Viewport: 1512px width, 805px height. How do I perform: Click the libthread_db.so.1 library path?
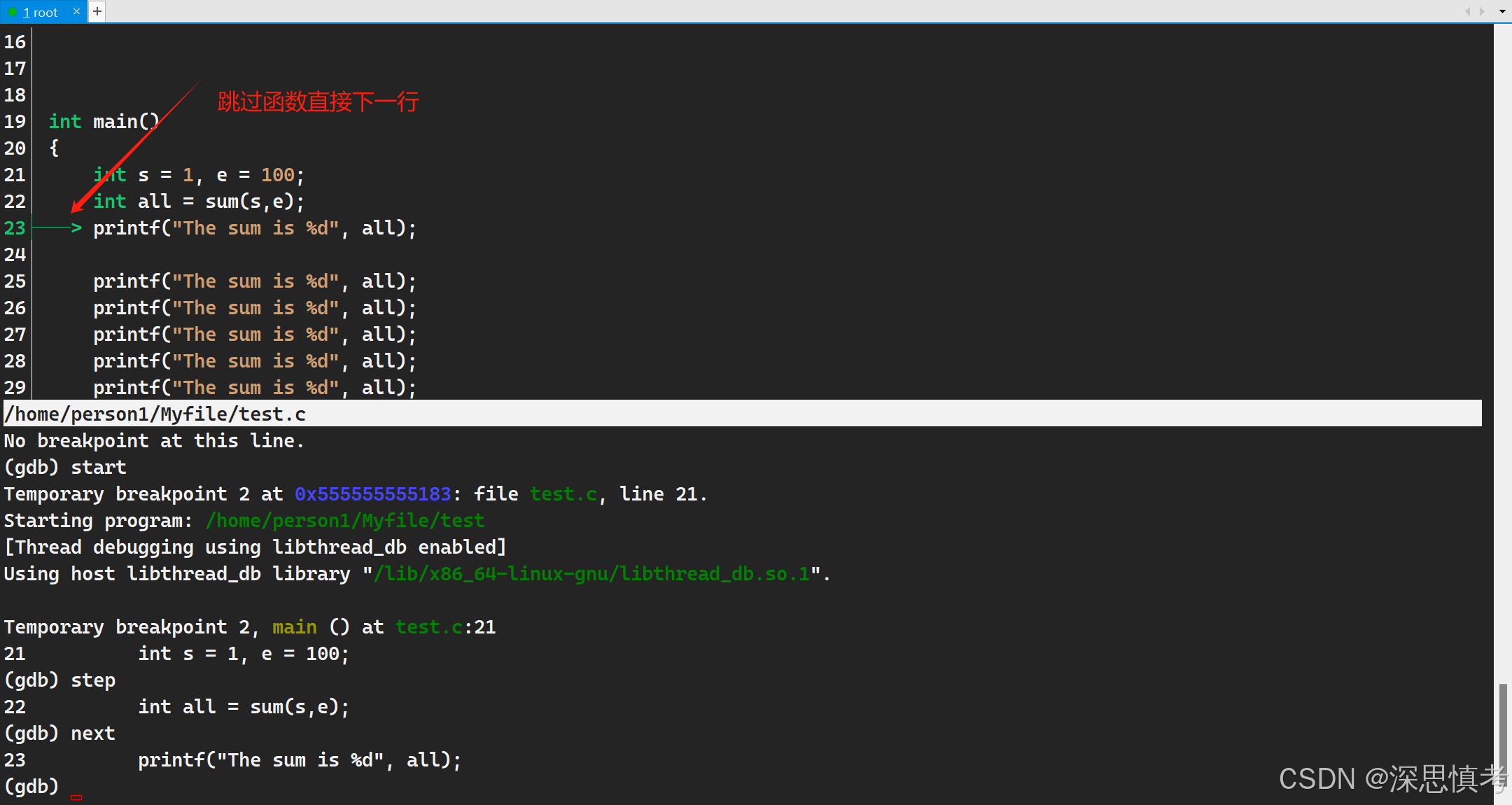pyautogui.click(x=591, y=574)
